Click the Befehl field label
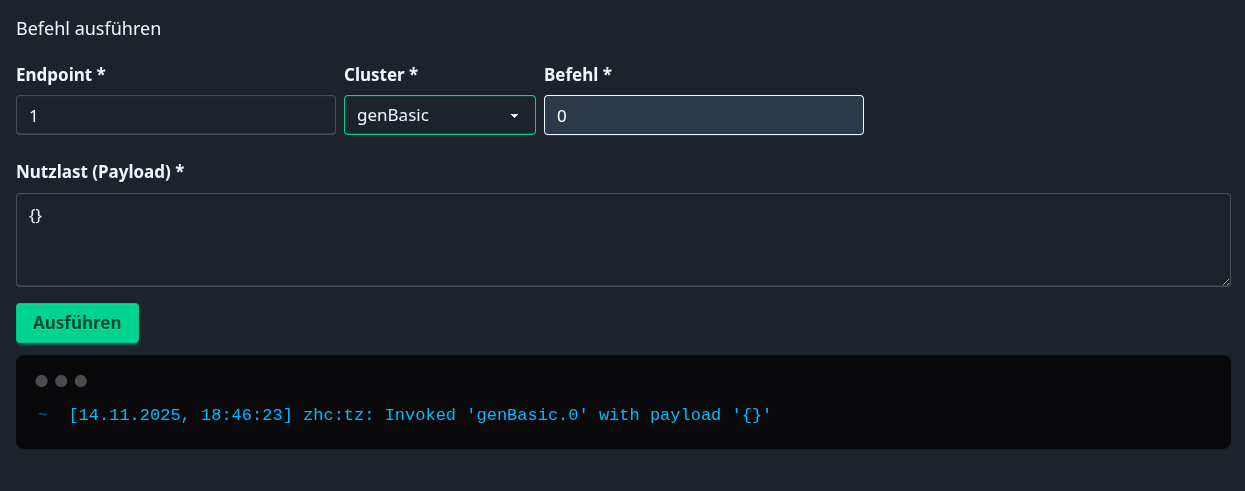This screenshot has height=491, width=1245. (x=577, y=75)
